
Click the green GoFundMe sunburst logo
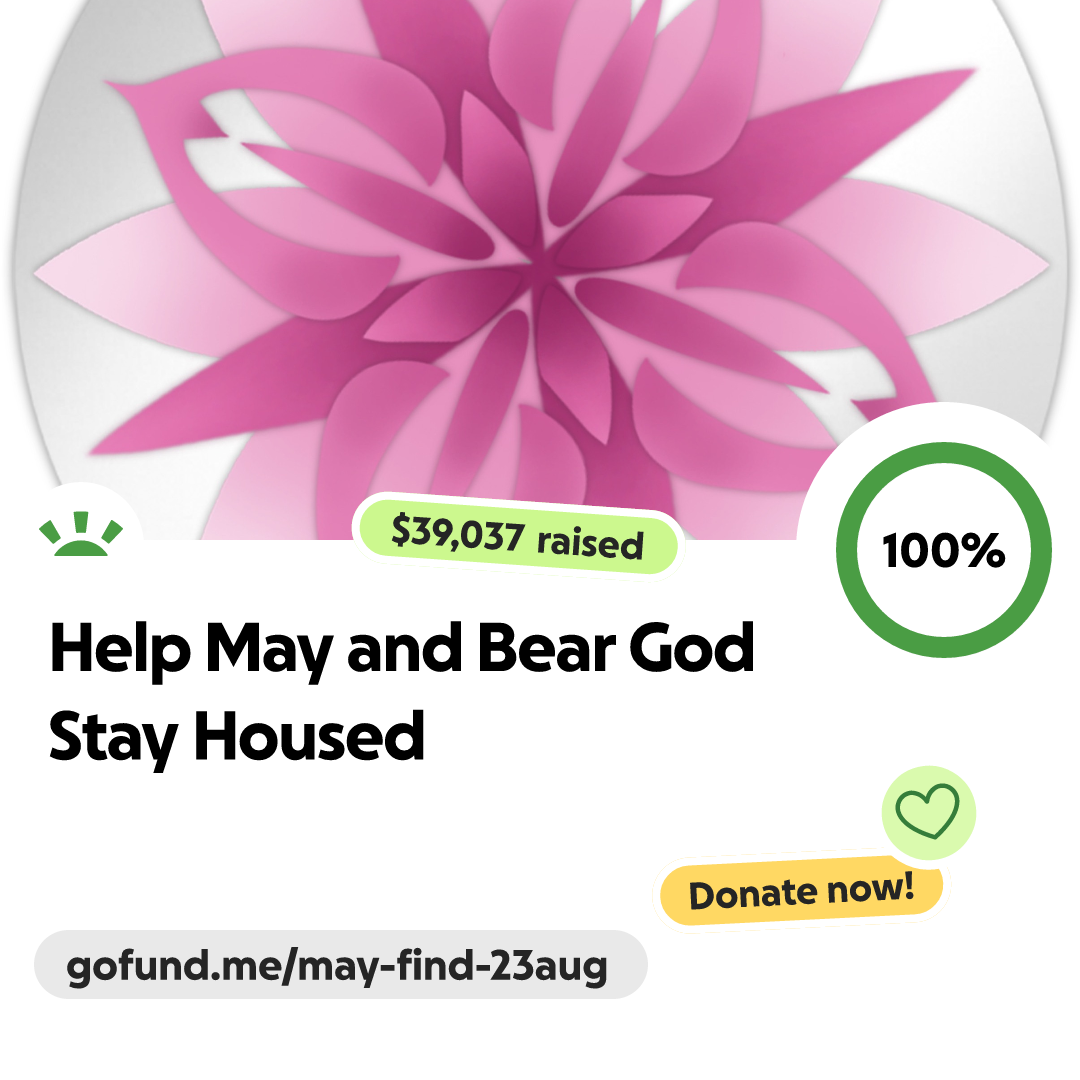click(81, 534)
